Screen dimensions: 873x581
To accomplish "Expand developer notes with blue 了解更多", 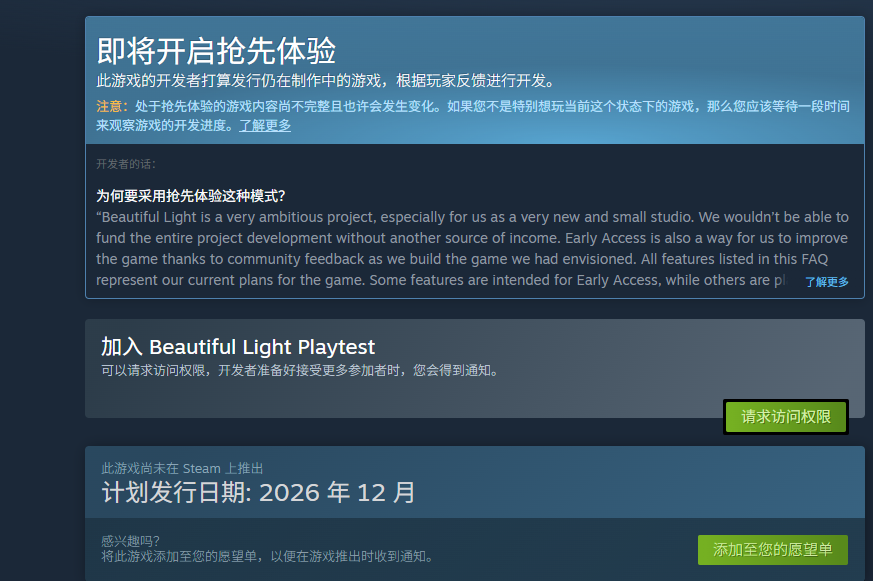I will [826, 282].
